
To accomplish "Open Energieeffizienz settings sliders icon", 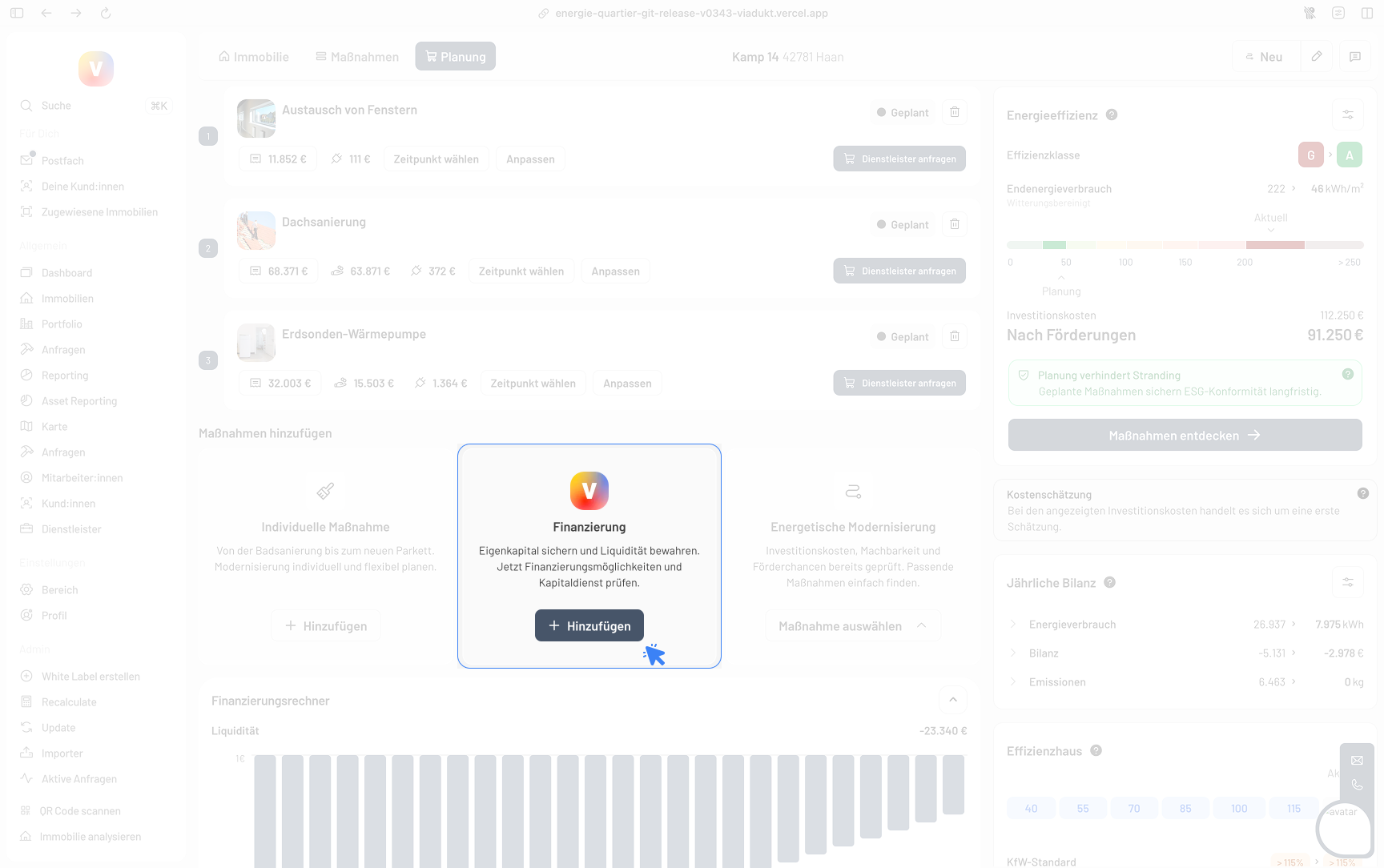I will (1347, 115).
